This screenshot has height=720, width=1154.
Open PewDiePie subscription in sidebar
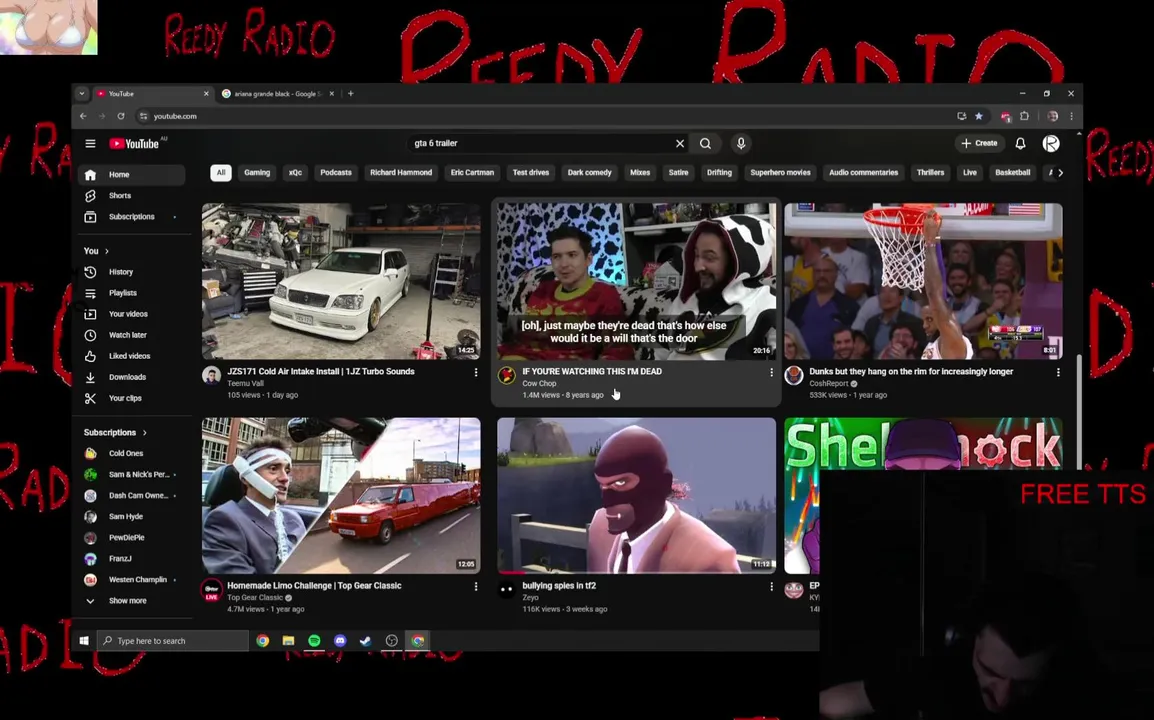point(132,537)
